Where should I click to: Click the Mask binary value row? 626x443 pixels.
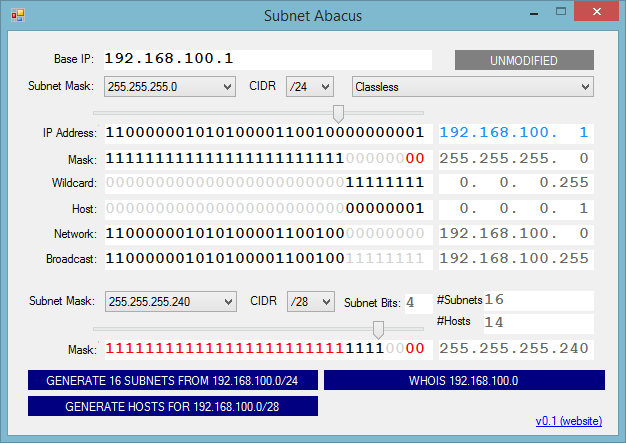pos(268,159)
